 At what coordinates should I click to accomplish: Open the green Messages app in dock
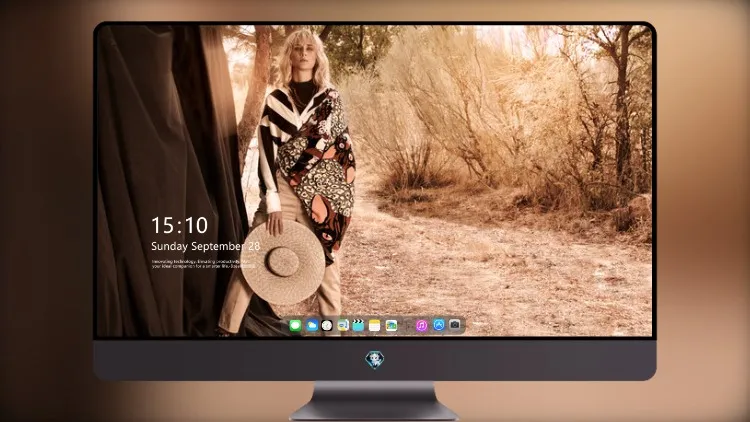[295, 325]
